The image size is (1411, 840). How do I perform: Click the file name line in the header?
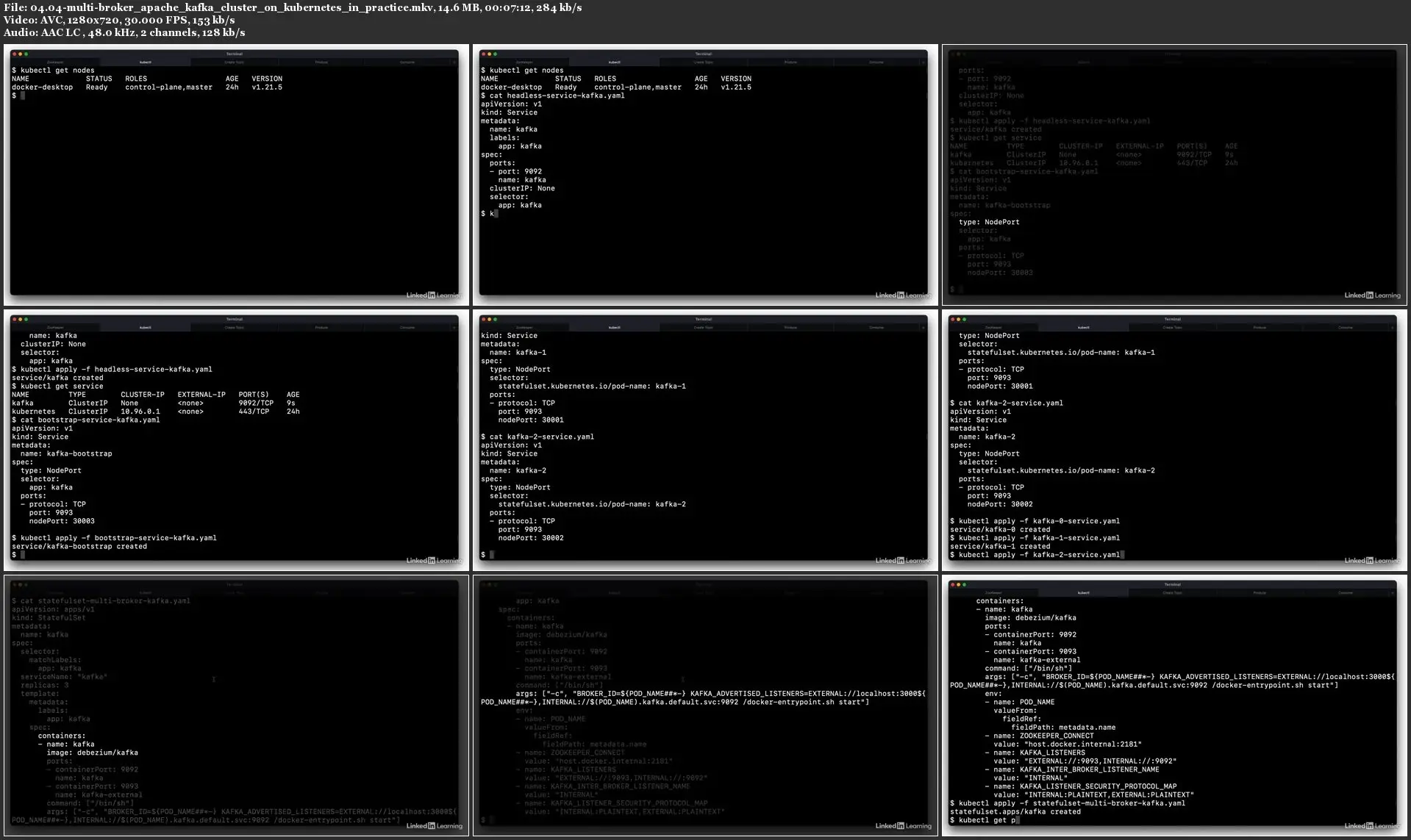293,7
